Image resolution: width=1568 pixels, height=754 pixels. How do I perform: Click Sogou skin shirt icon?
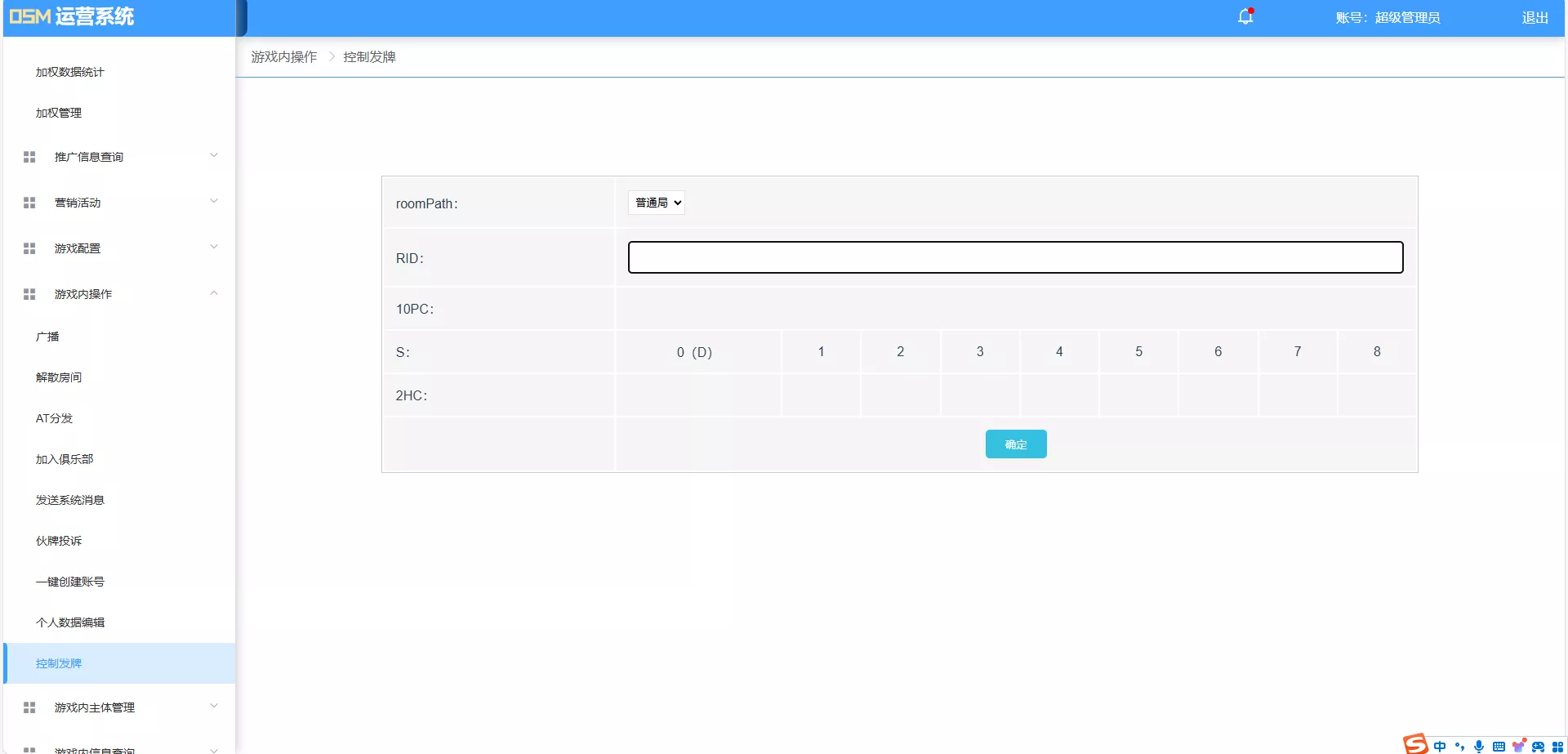point(1518,746)
